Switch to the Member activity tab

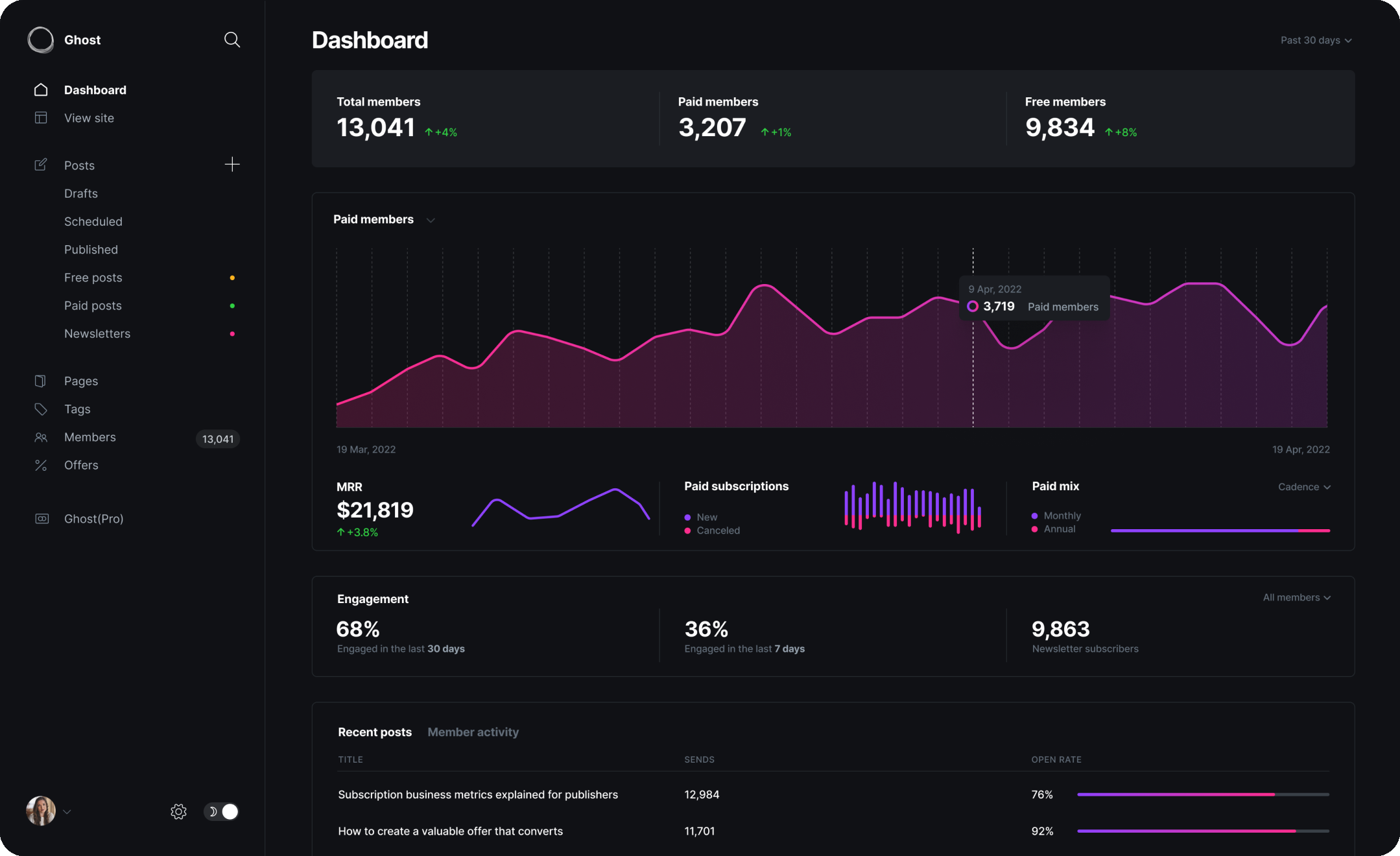pos(473,732)
